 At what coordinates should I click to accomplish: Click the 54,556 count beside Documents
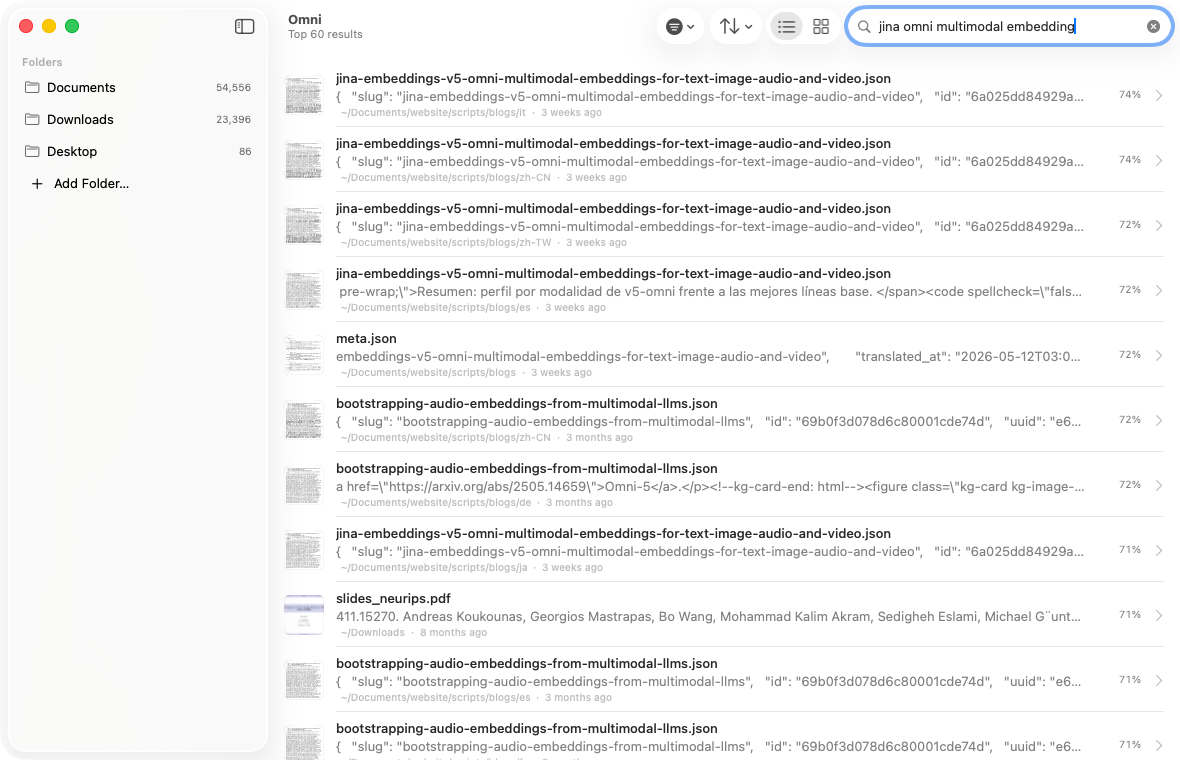[233, 87]
